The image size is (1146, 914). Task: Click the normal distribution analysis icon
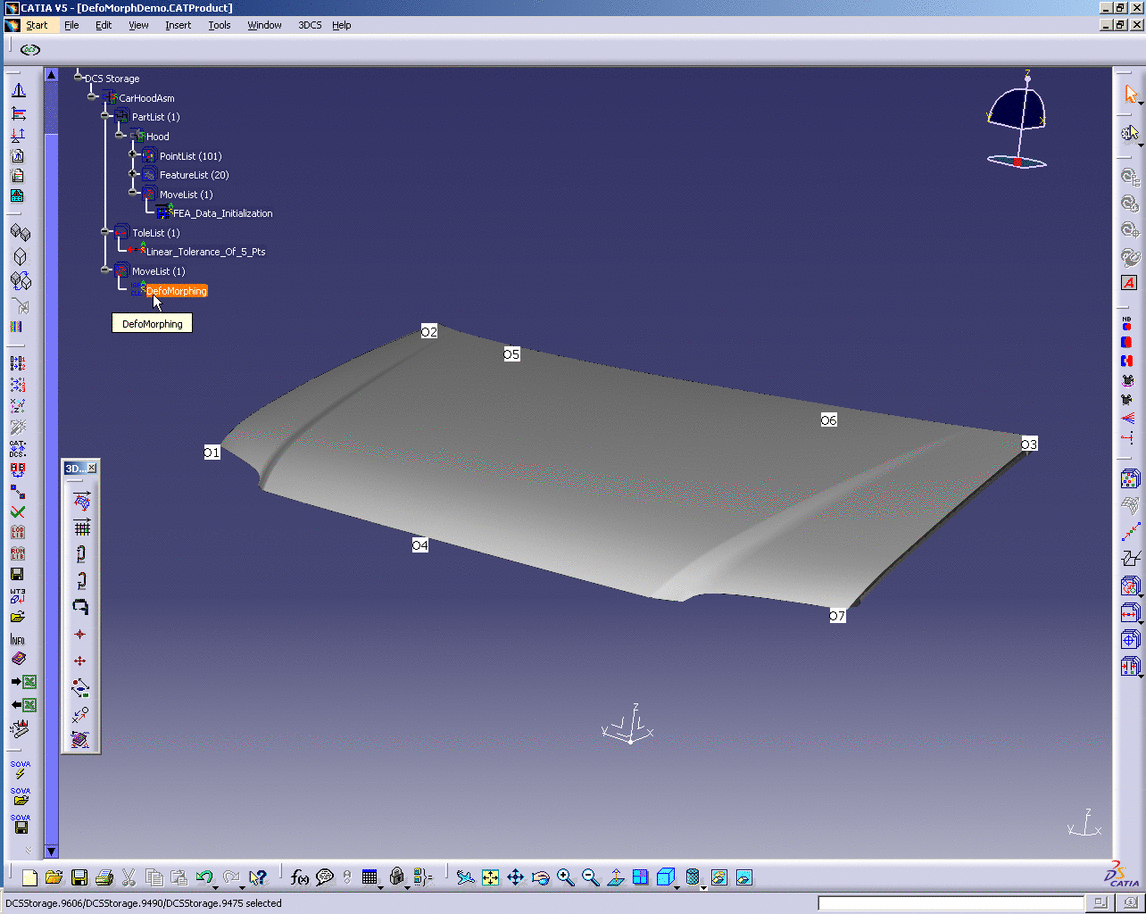click(x=18, y=91)
